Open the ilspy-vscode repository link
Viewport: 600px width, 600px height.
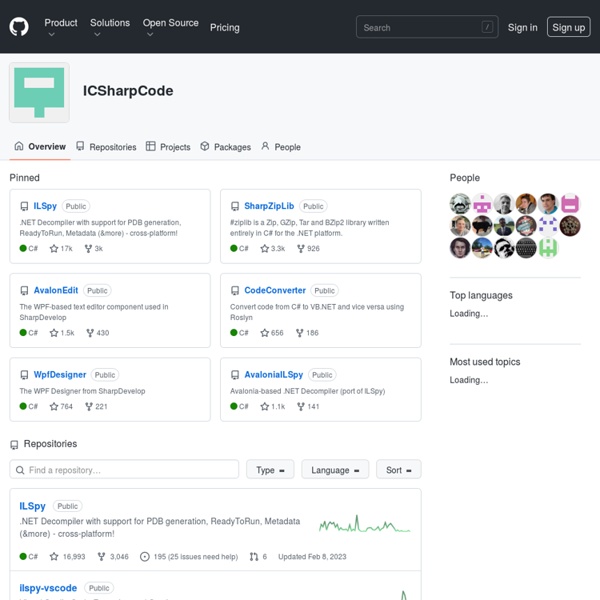[x=48, y=588]
